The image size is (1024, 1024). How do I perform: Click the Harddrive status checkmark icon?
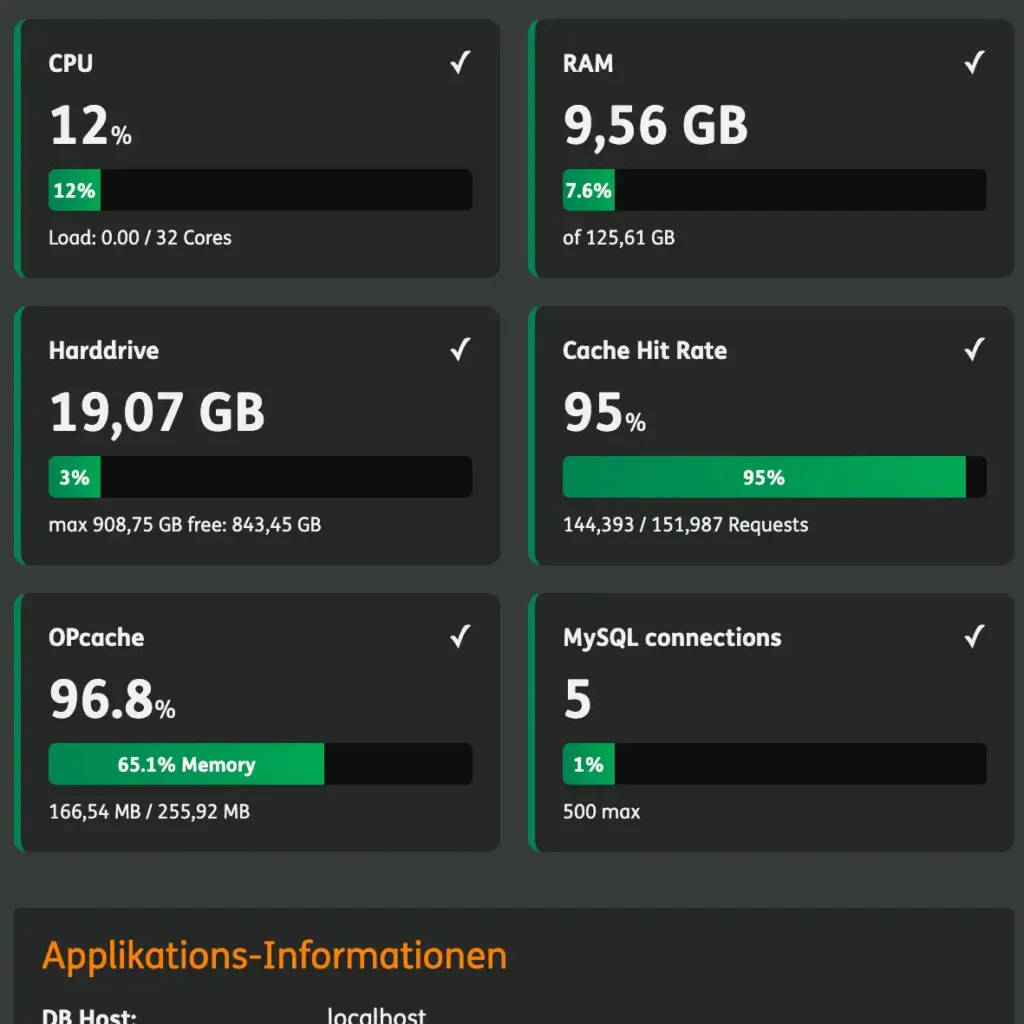tap(460, 350)
